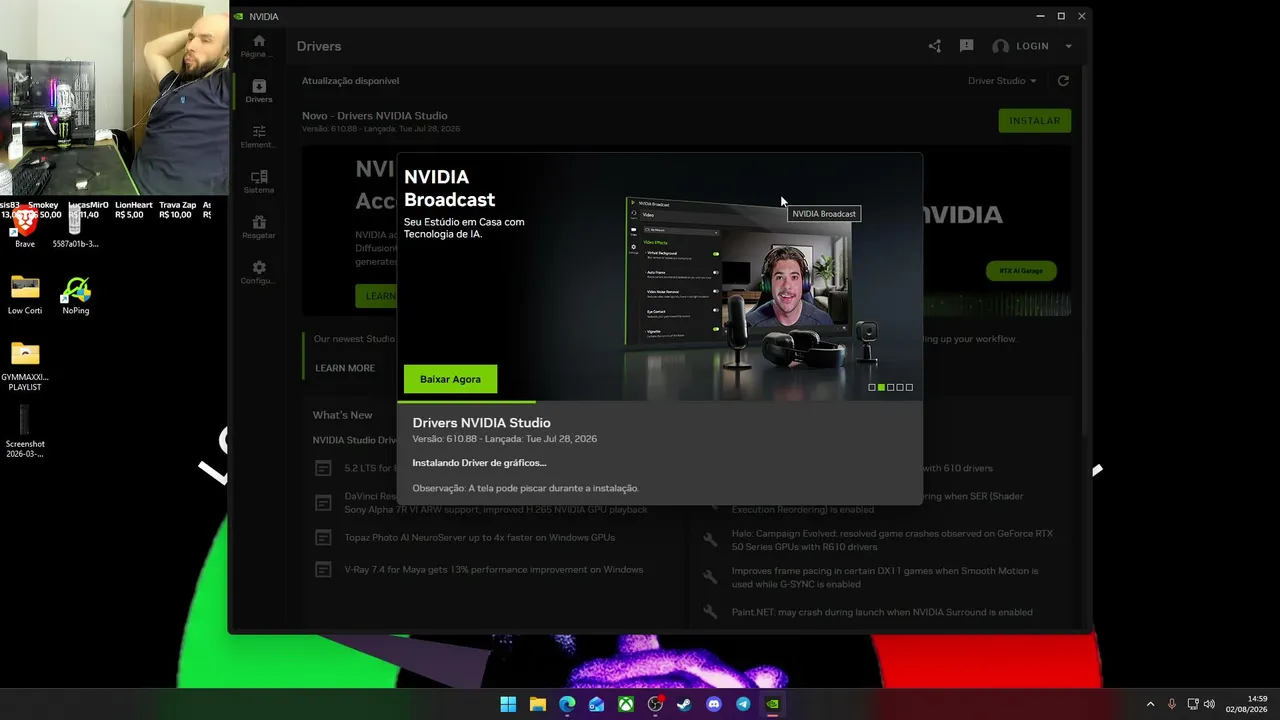Open Steam from the taskbar
Image resolution: width=1280 pixels, height=720 pixels.
pos(684,704)
